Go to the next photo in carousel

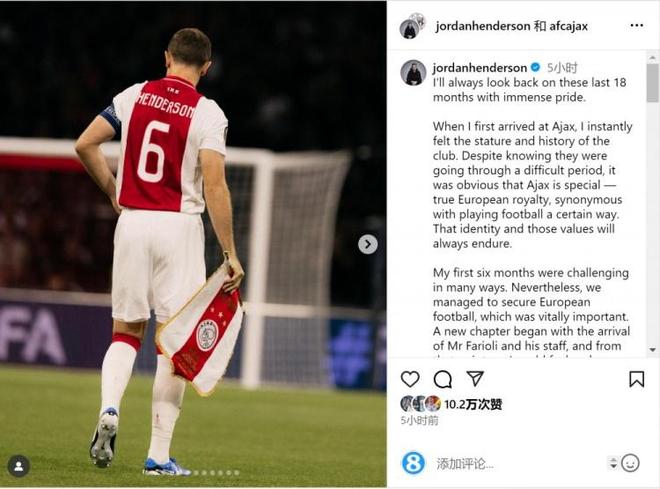(368, 244)
